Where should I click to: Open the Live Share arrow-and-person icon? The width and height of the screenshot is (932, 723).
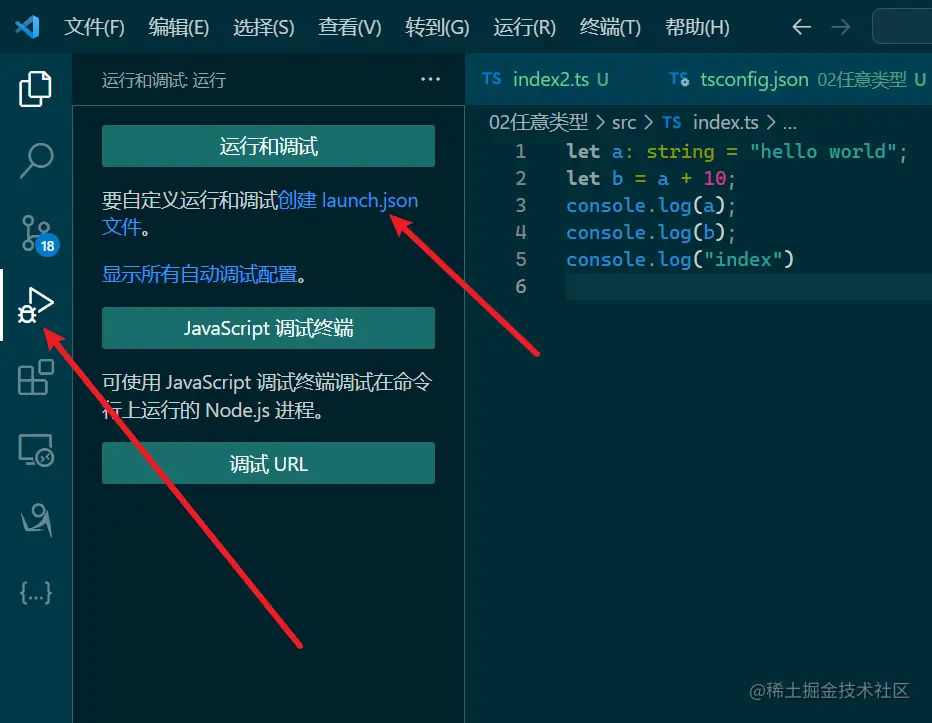coord(36,520)
